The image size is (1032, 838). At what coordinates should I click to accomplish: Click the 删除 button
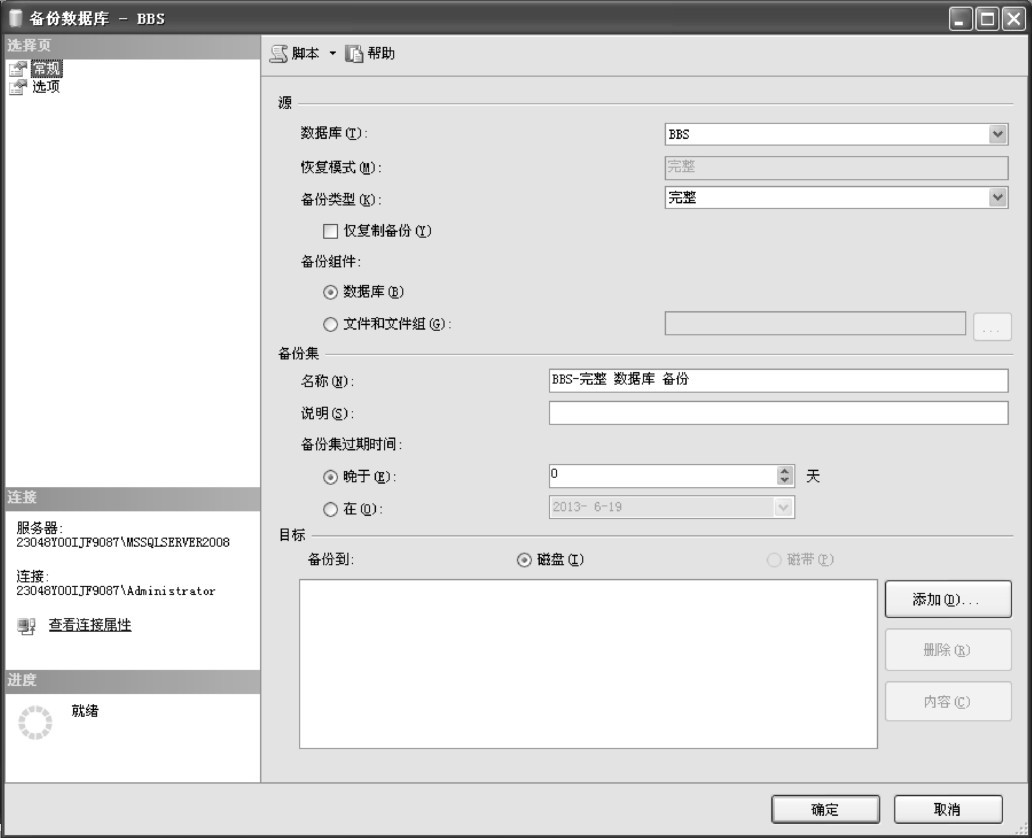[948, 650]
